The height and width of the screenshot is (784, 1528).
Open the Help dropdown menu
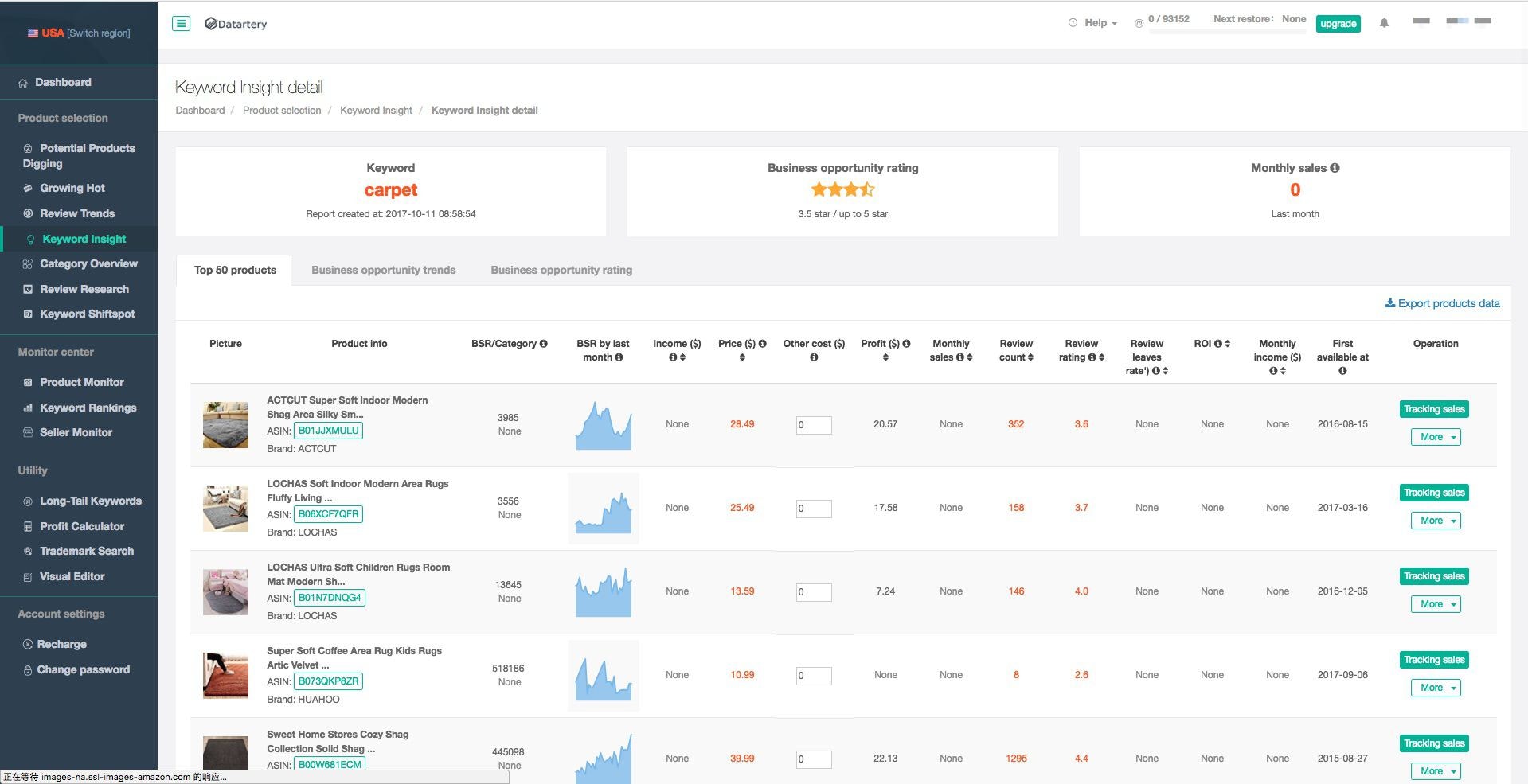pyautogui.click(x=1096, y=23)
